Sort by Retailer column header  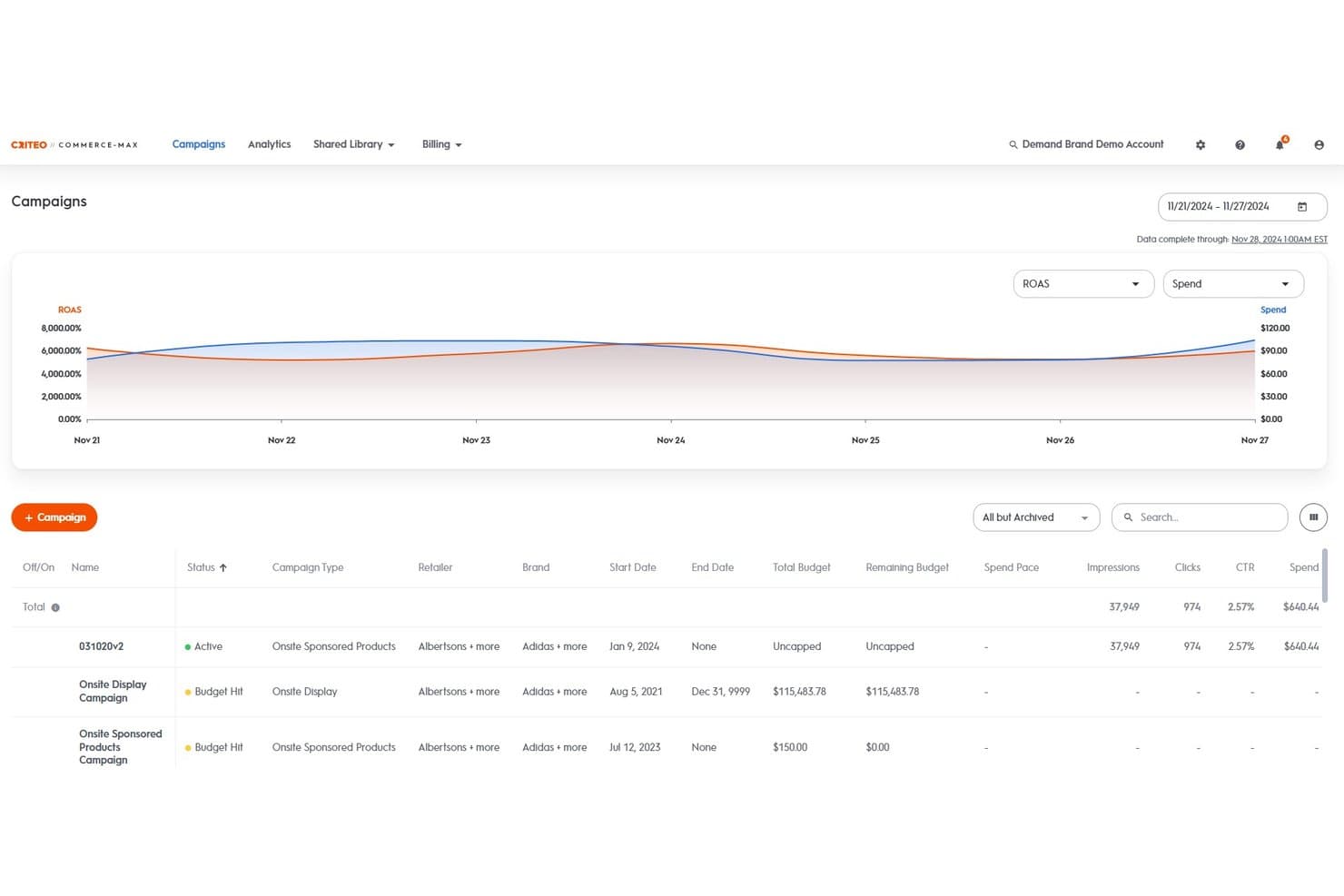click(x=435, y=567)
